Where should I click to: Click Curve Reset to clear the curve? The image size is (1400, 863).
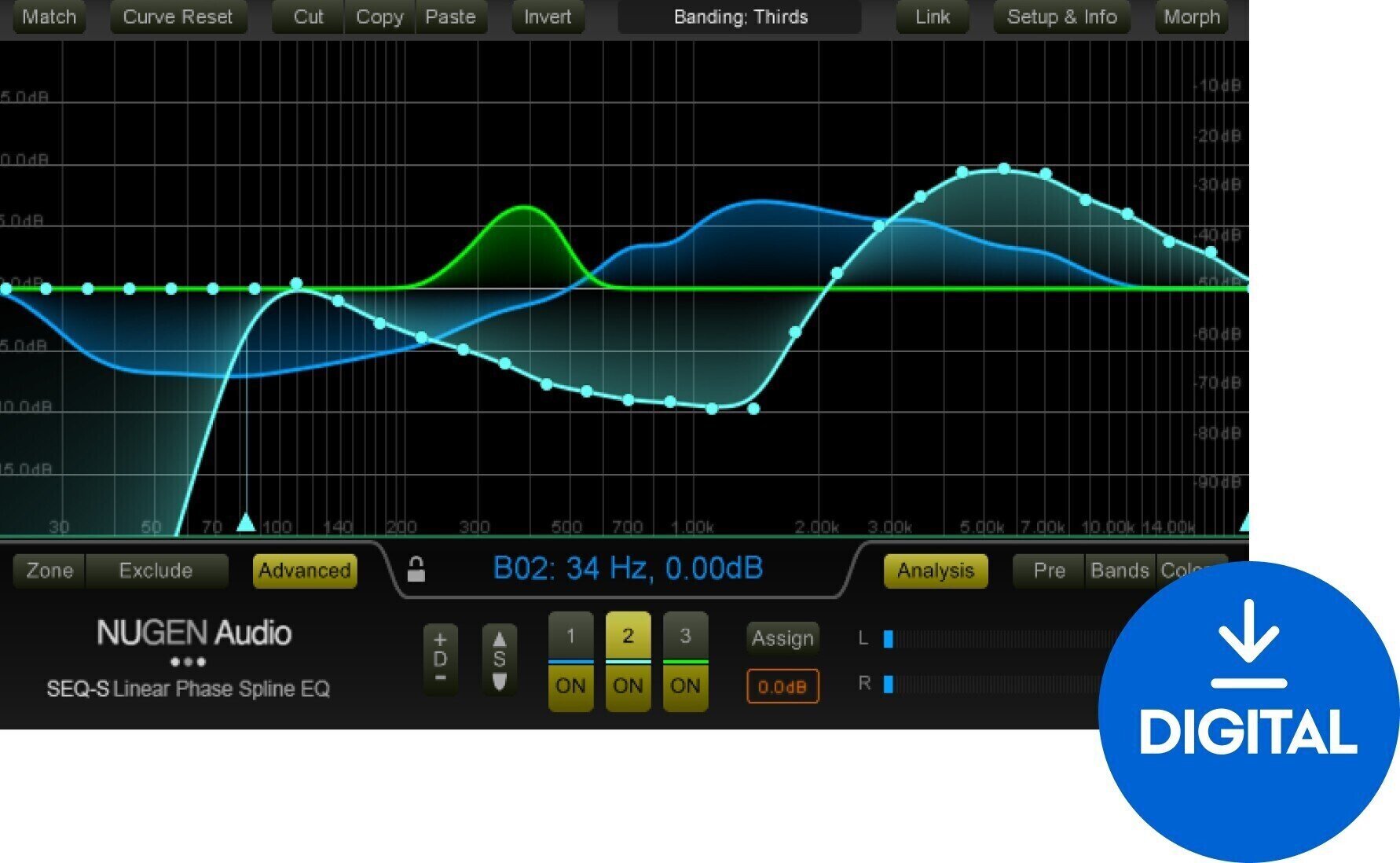click(178, 17)
